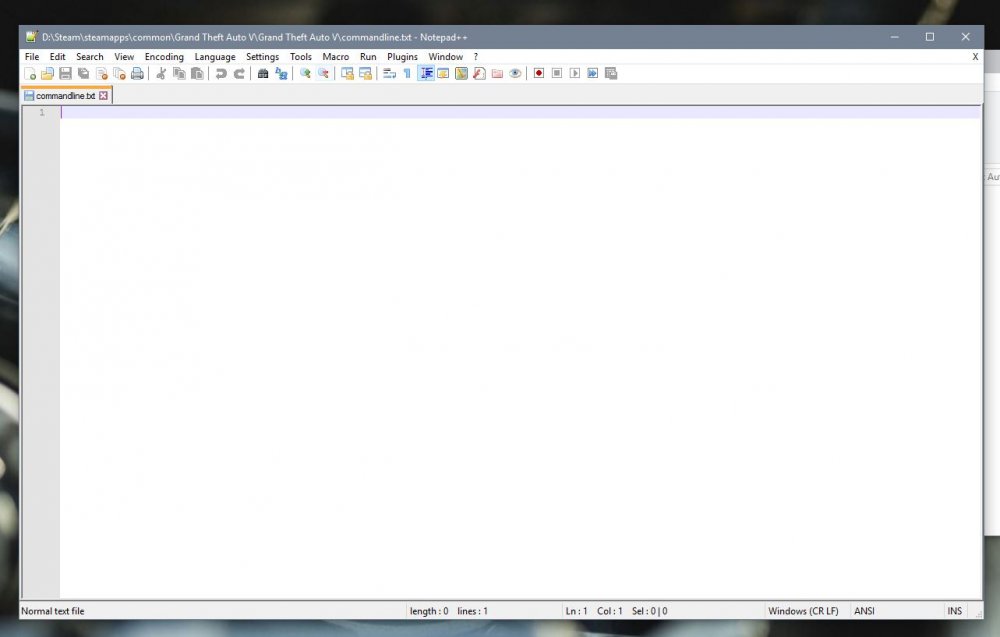This screenshot has height=637, width=1000.
Task: Start macro recording with the red dot
Action: 539,73
